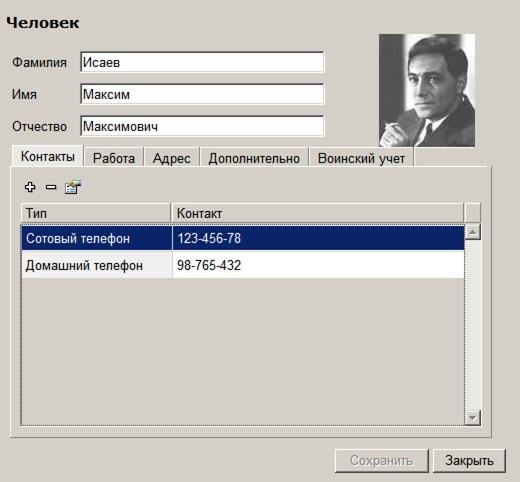The image size is (520, 482).
Task: Click the Закрыть button
Action: click(x=469, y=461)
